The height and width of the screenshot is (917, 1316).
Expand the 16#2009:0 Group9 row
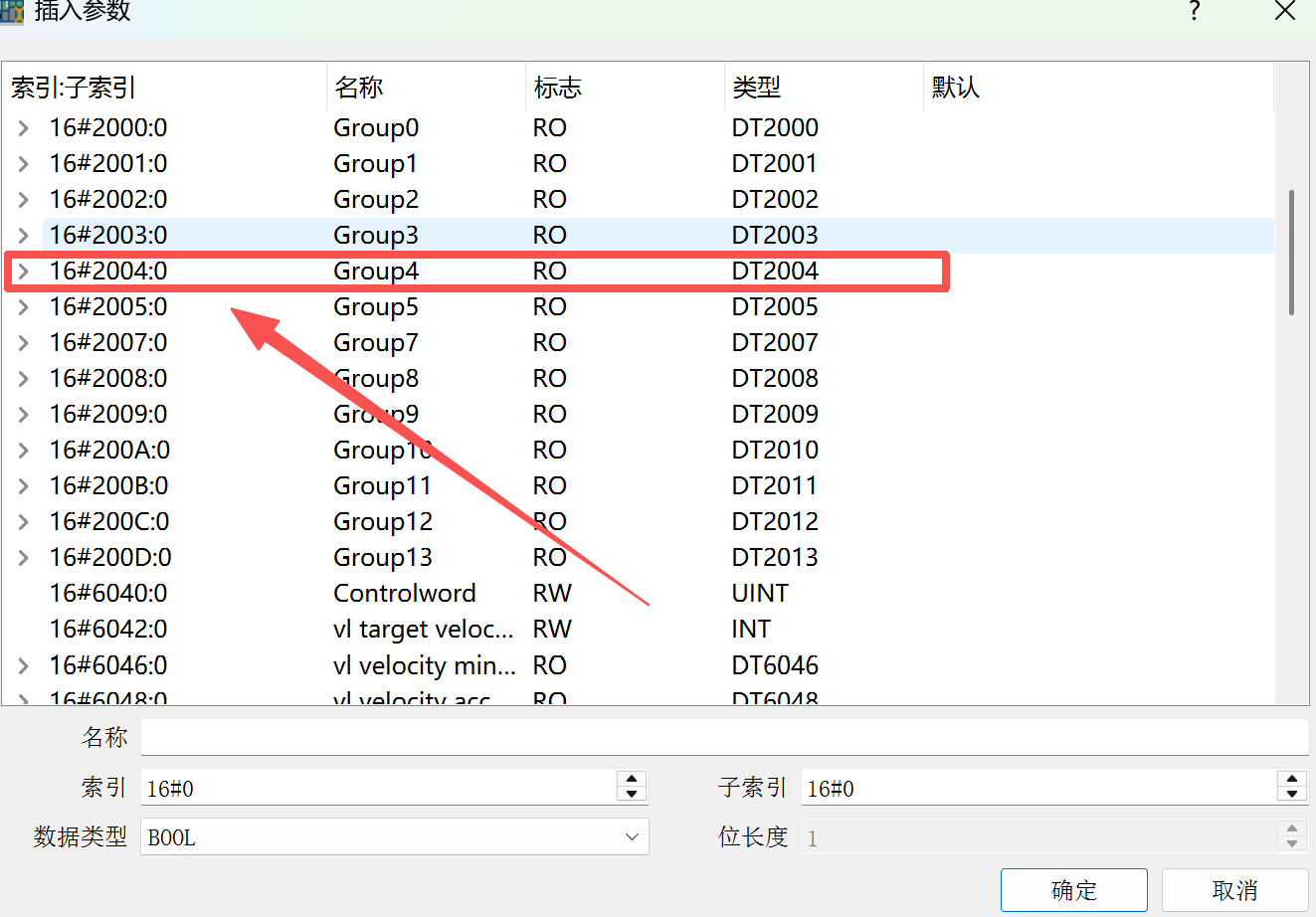(x=23, y=415)
